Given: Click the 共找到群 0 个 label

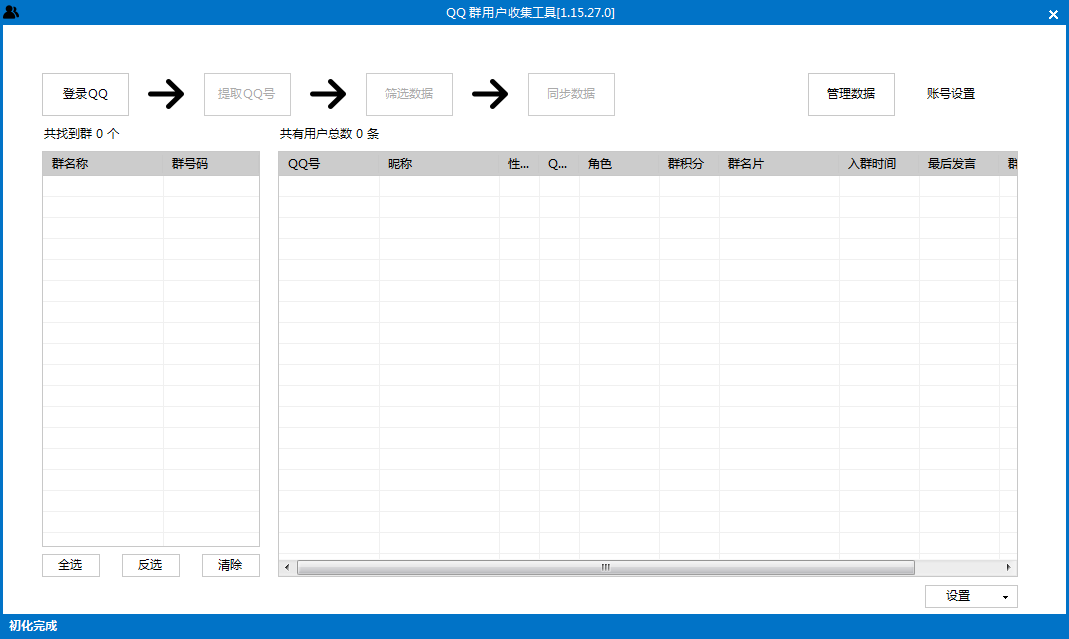Looking at the screenshot, I should pos(81,134).
